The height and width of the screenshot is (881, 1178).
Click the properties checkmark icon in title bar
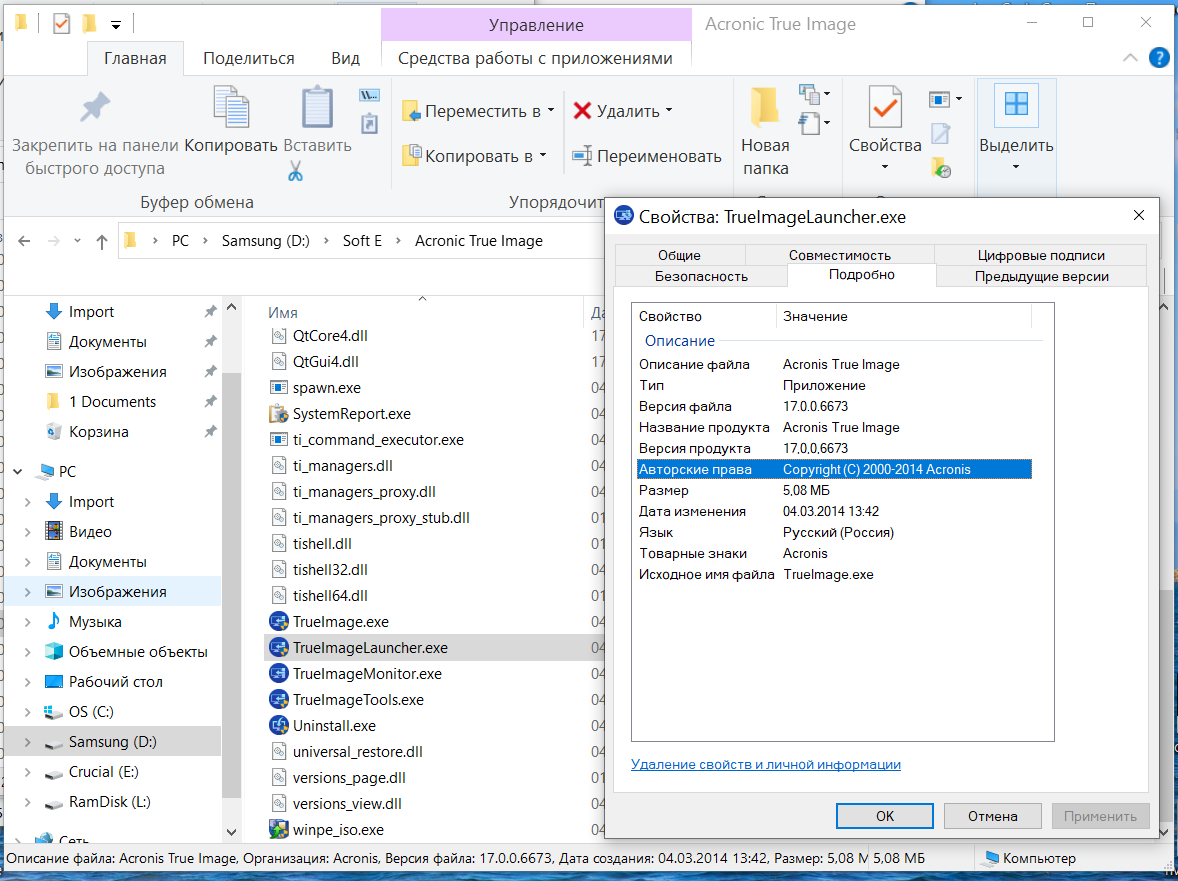61,24
